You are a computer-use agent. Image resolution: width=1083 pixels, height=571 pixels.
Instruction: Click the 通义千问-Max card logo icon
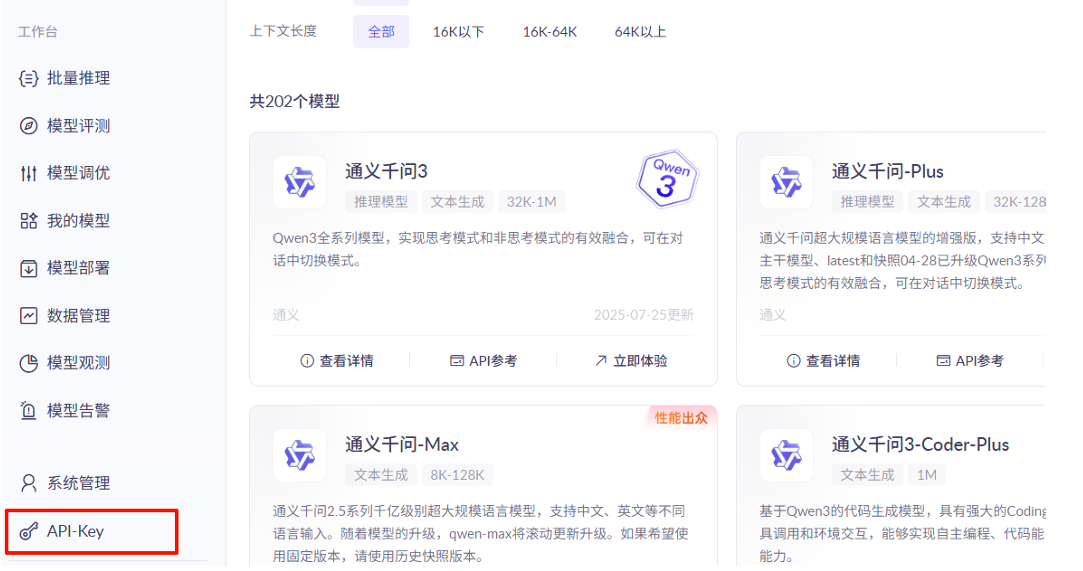coord(300,456)
